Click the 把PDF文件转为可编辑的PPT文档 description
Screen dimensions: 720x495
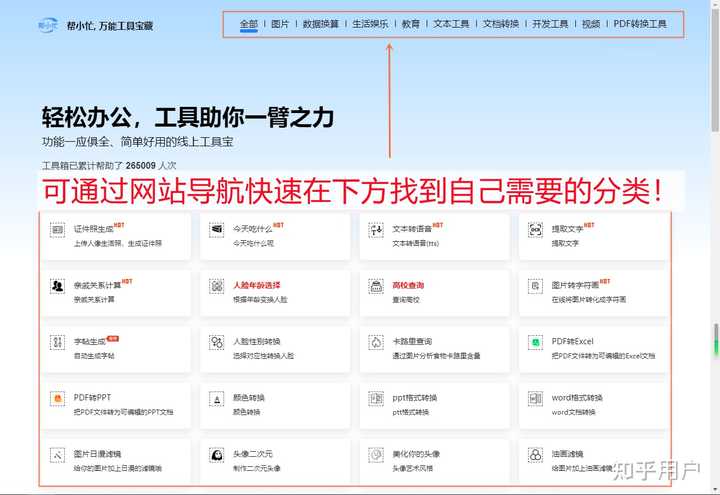point(124,412)
